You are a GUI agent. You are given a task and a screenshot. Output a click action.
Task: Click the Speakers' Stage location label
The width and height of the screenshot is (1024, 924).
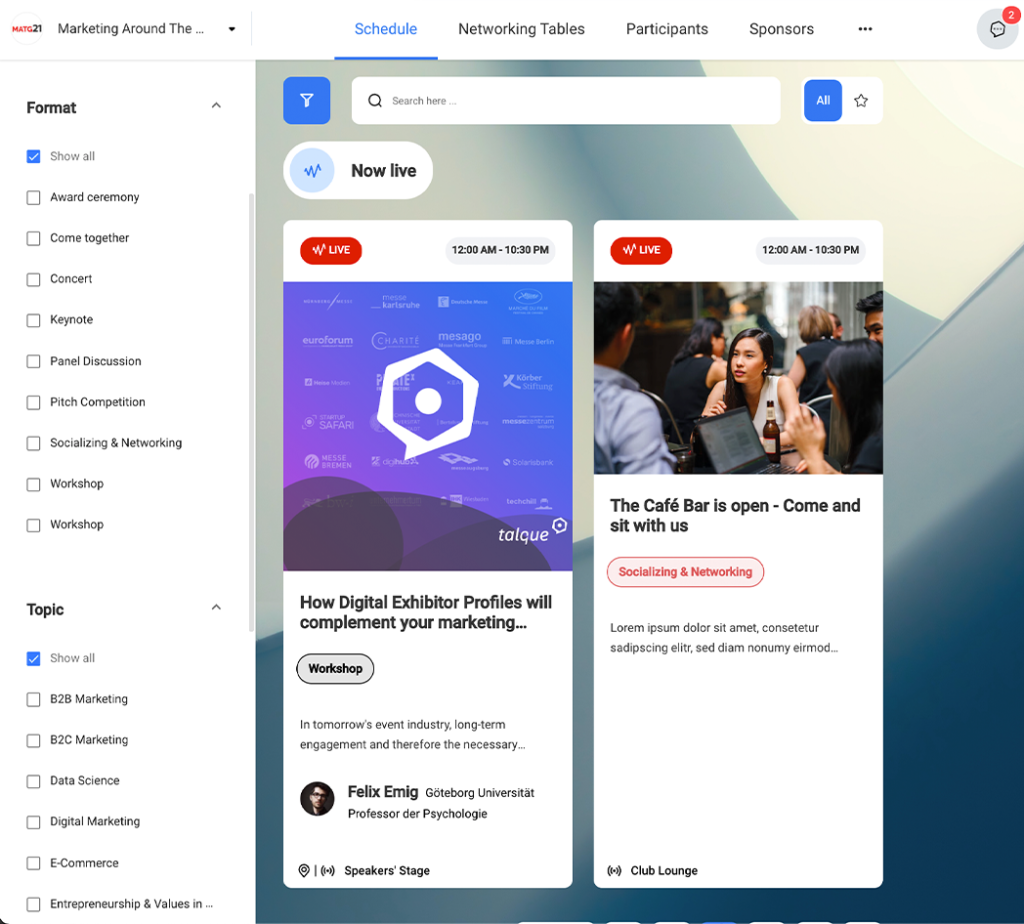(x=387, y=870)
